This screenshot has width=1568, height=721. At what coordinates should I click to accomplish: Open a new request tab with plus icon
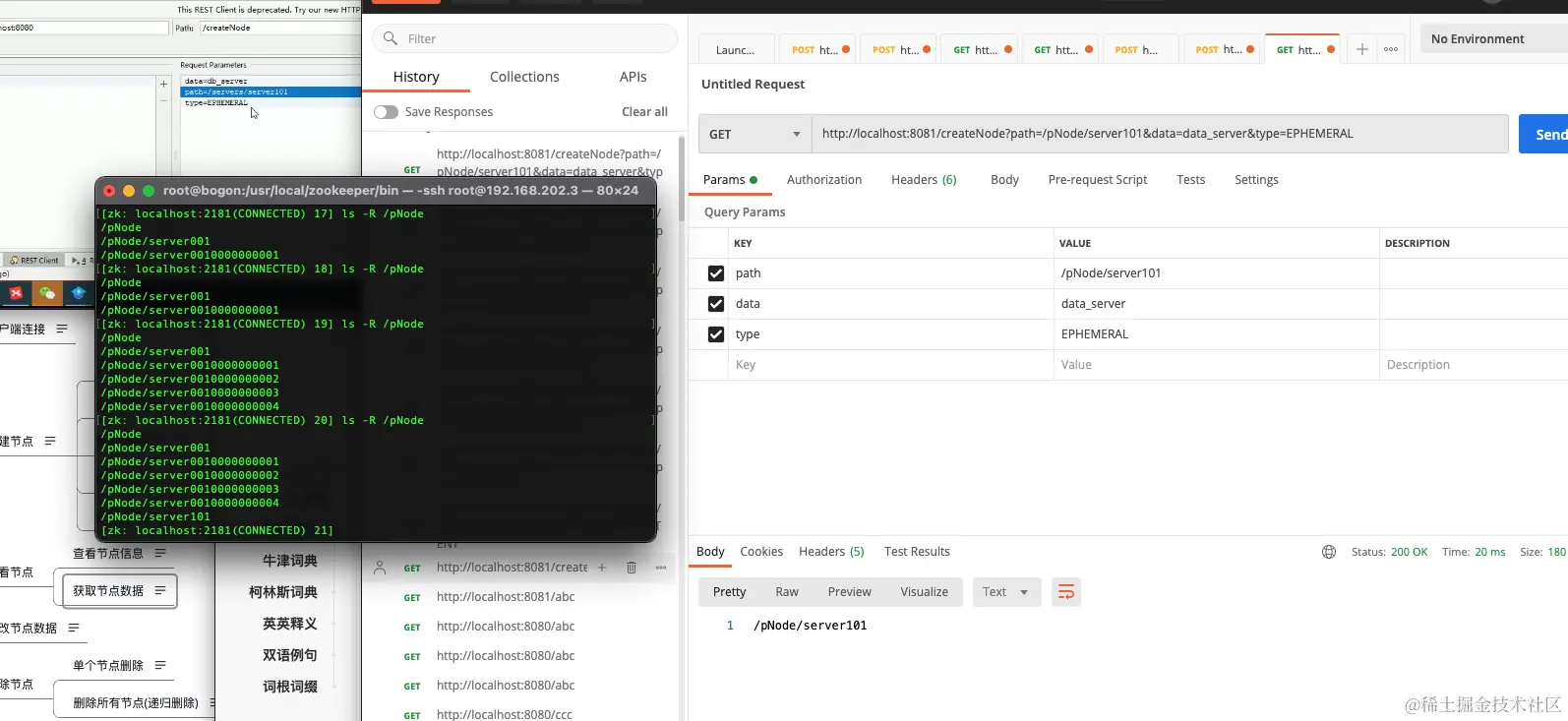[x=1361, y=49]
